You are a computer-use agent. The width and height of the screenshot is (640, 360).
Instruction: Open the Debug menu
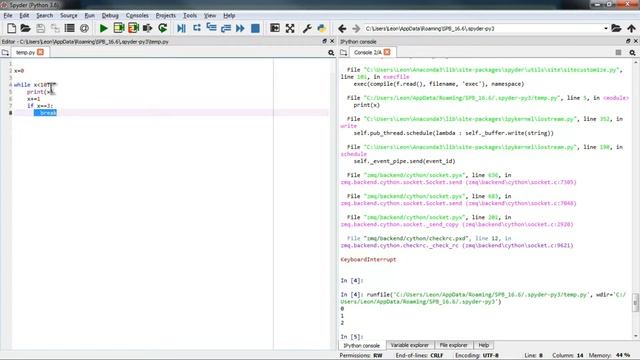click(x=110, y=16)
